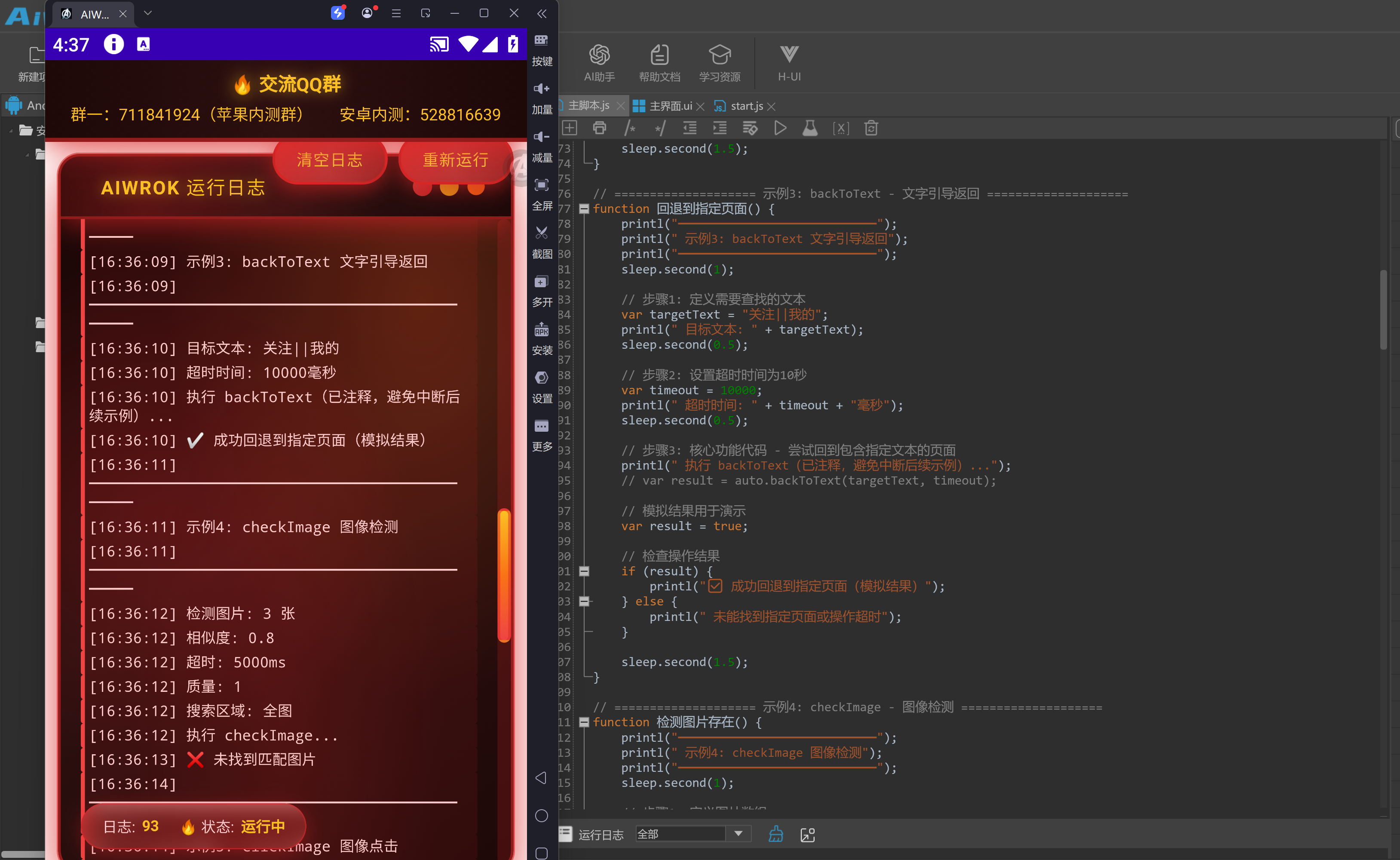1400x860 pixels.
Task: Open emulator 更多 options
Action: click(542, 436)
